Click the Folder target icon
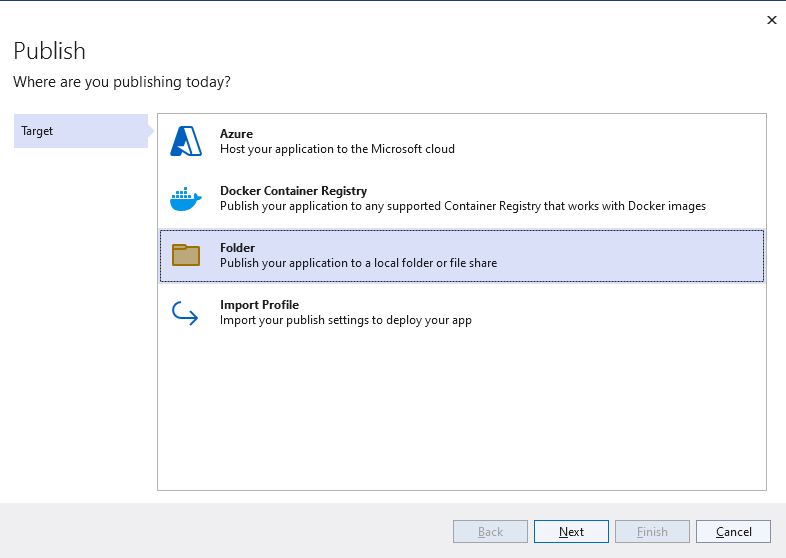 coord(186,255)
